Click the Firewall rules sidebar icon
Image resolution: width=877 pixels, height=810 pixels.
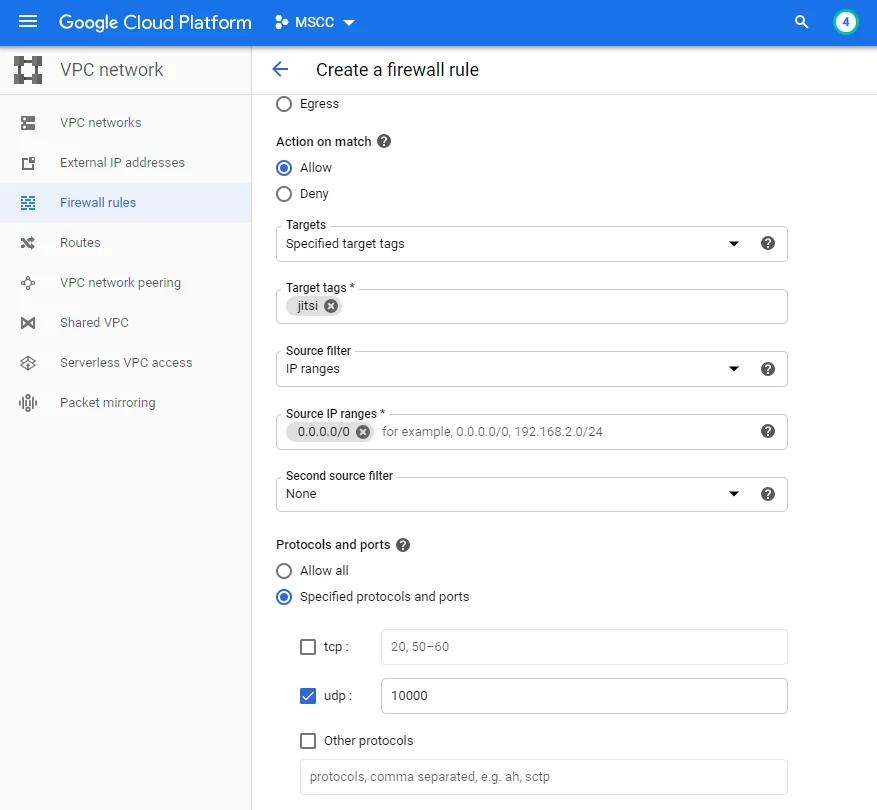tap(28, 202)
